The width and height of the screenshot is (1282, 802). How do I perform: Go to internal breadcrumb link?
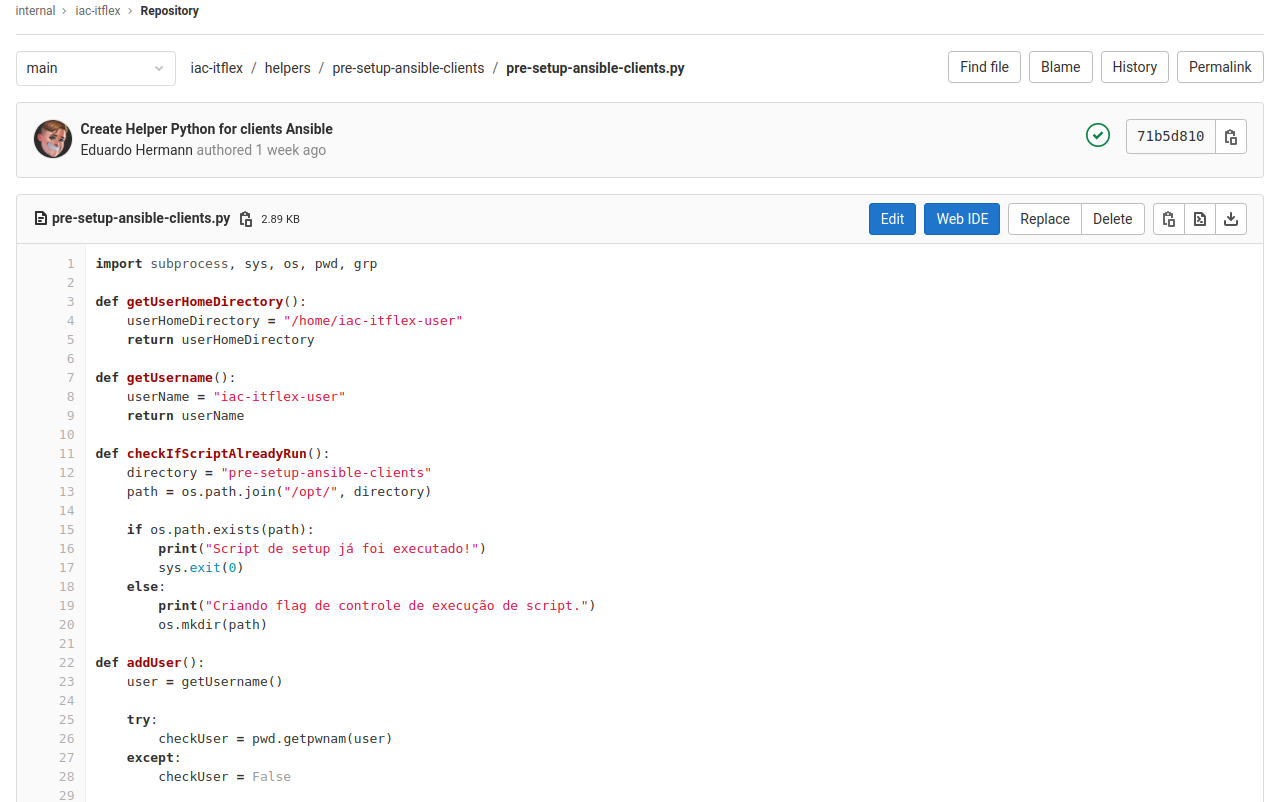(36, 11)
